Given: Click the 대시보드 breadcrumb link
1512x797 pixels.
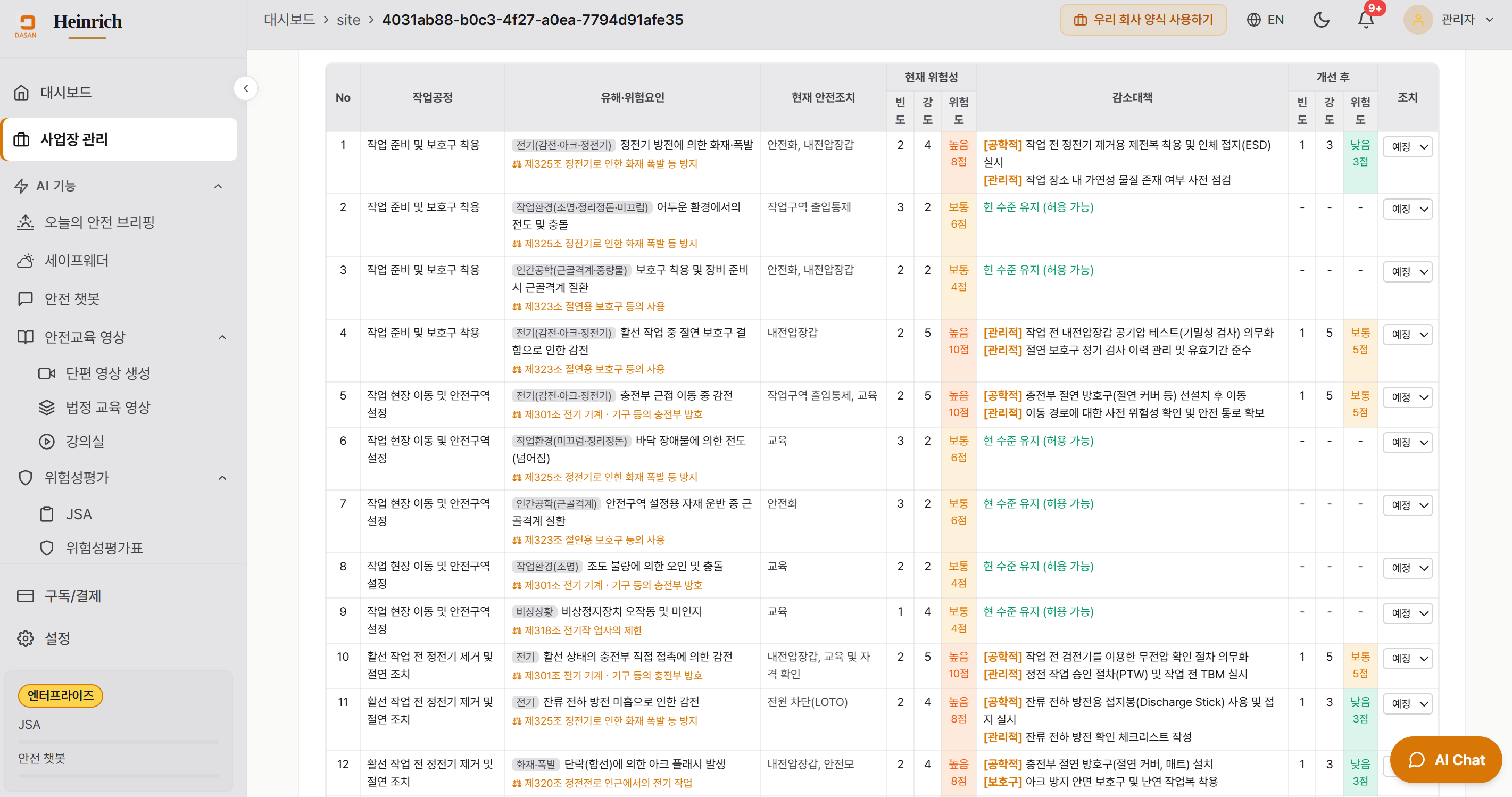Looking at the screenshot, I should click(289, 20).
